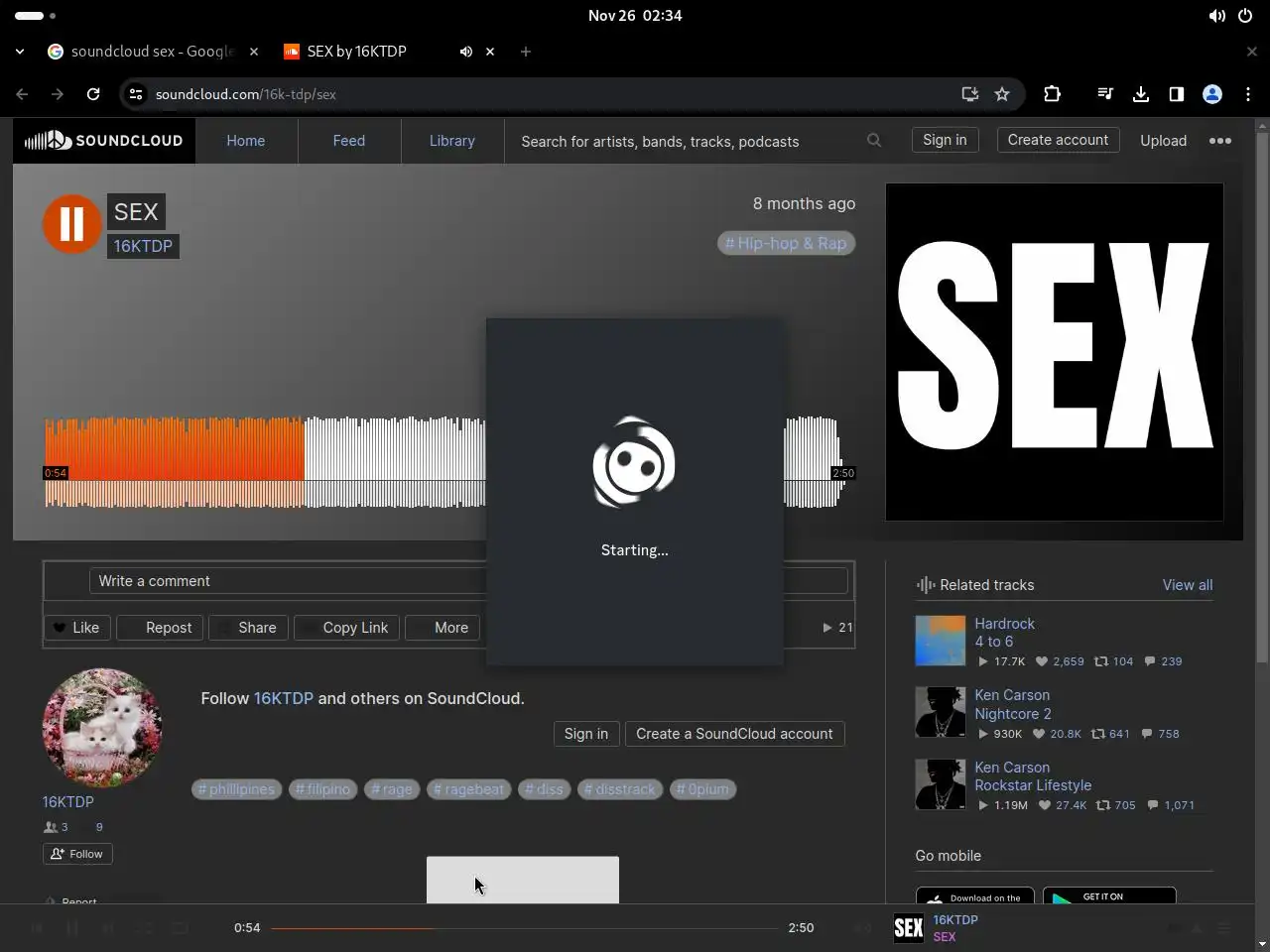The height and width of the screenshot is (952, 1270).
Task: Seek on the bottom player progress bar
Action: [524, 928]
